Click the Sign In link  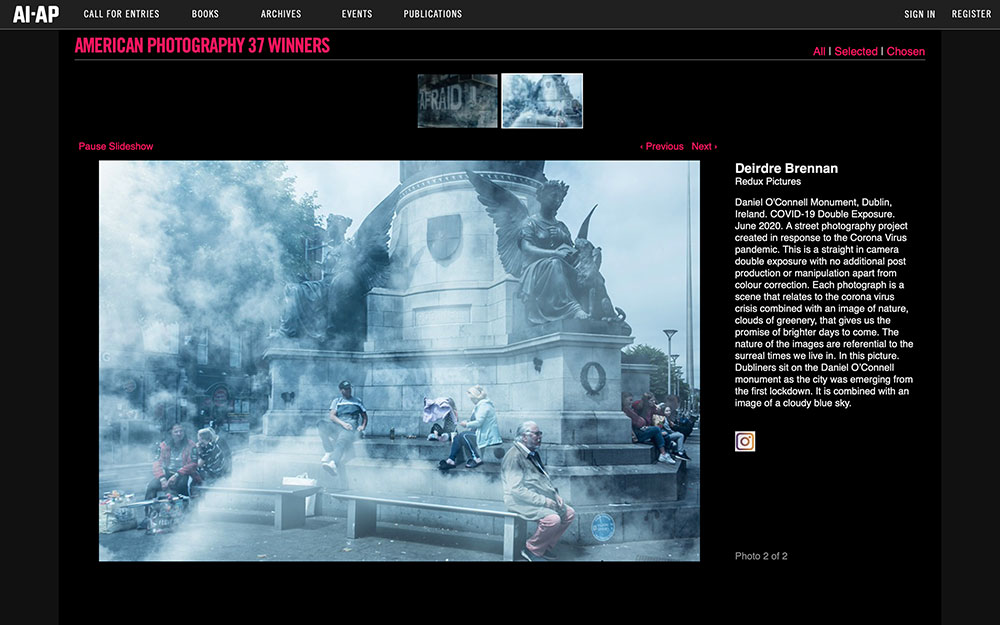tap(919, 14)
